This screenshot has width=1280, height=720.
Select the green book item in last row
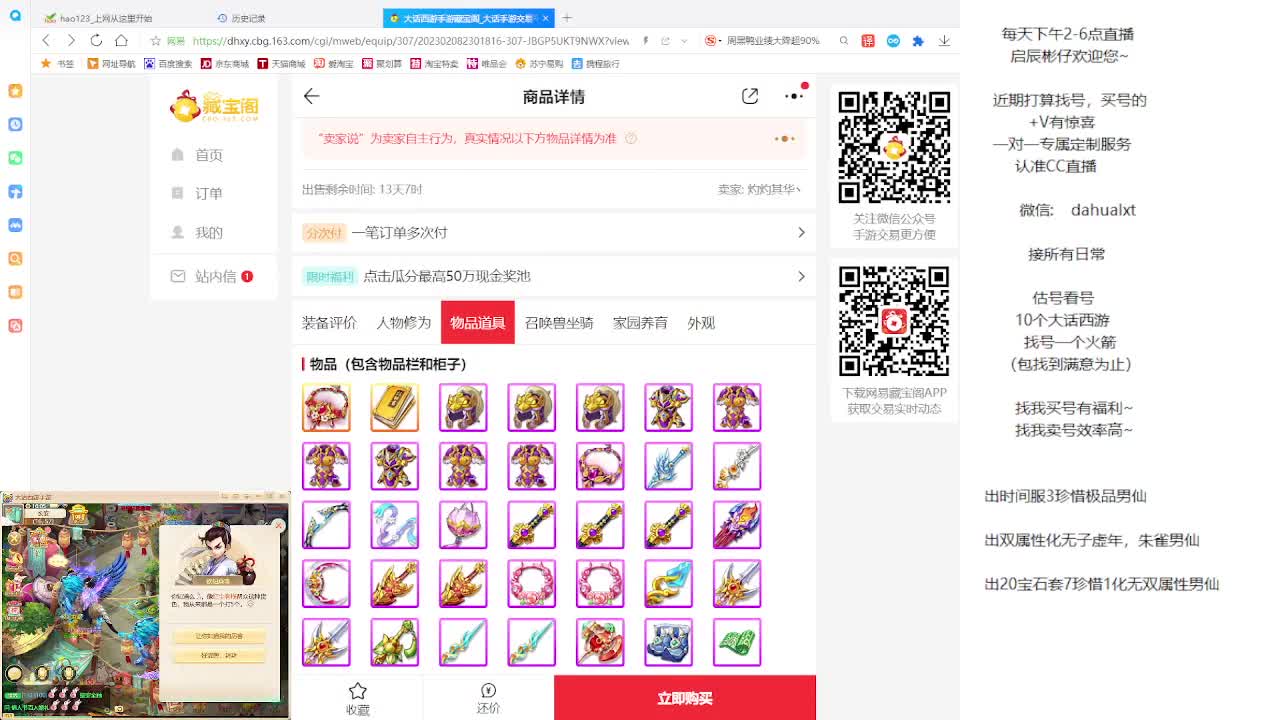tap(737, 642)
